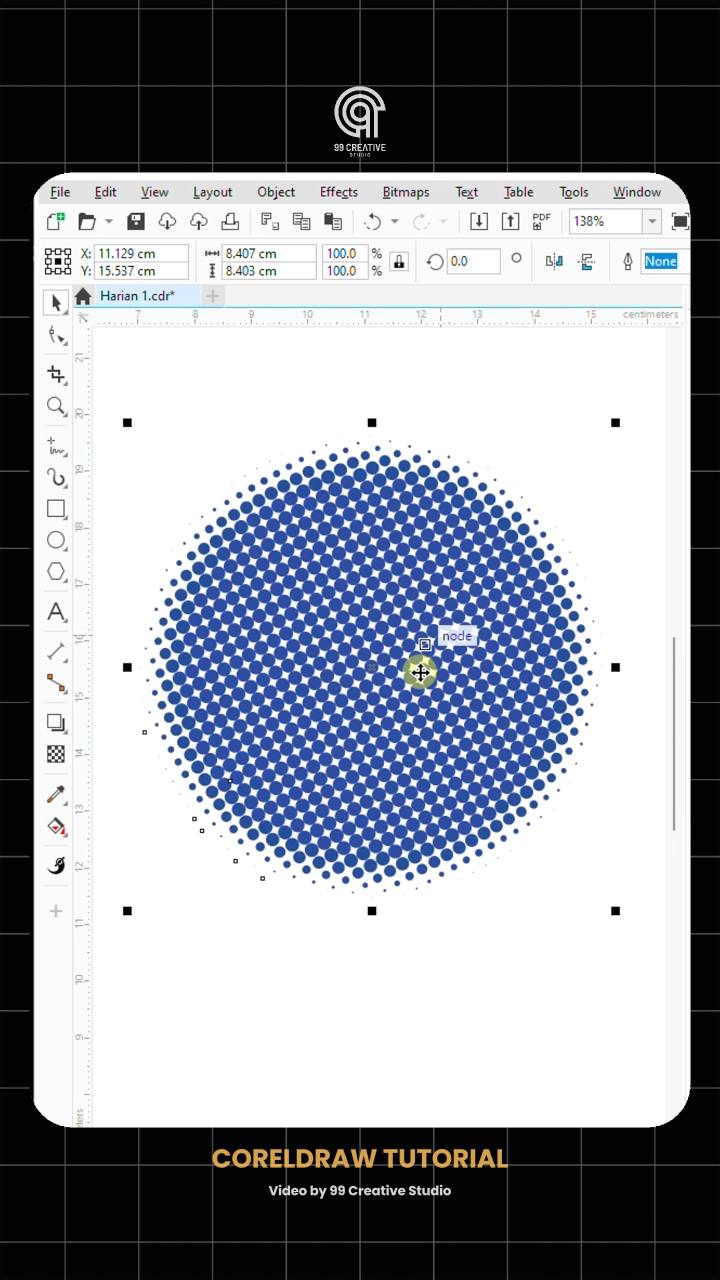Select the Drop Shadow tool
Viewport: 720px width, 1280px height.
coord(56,723)
